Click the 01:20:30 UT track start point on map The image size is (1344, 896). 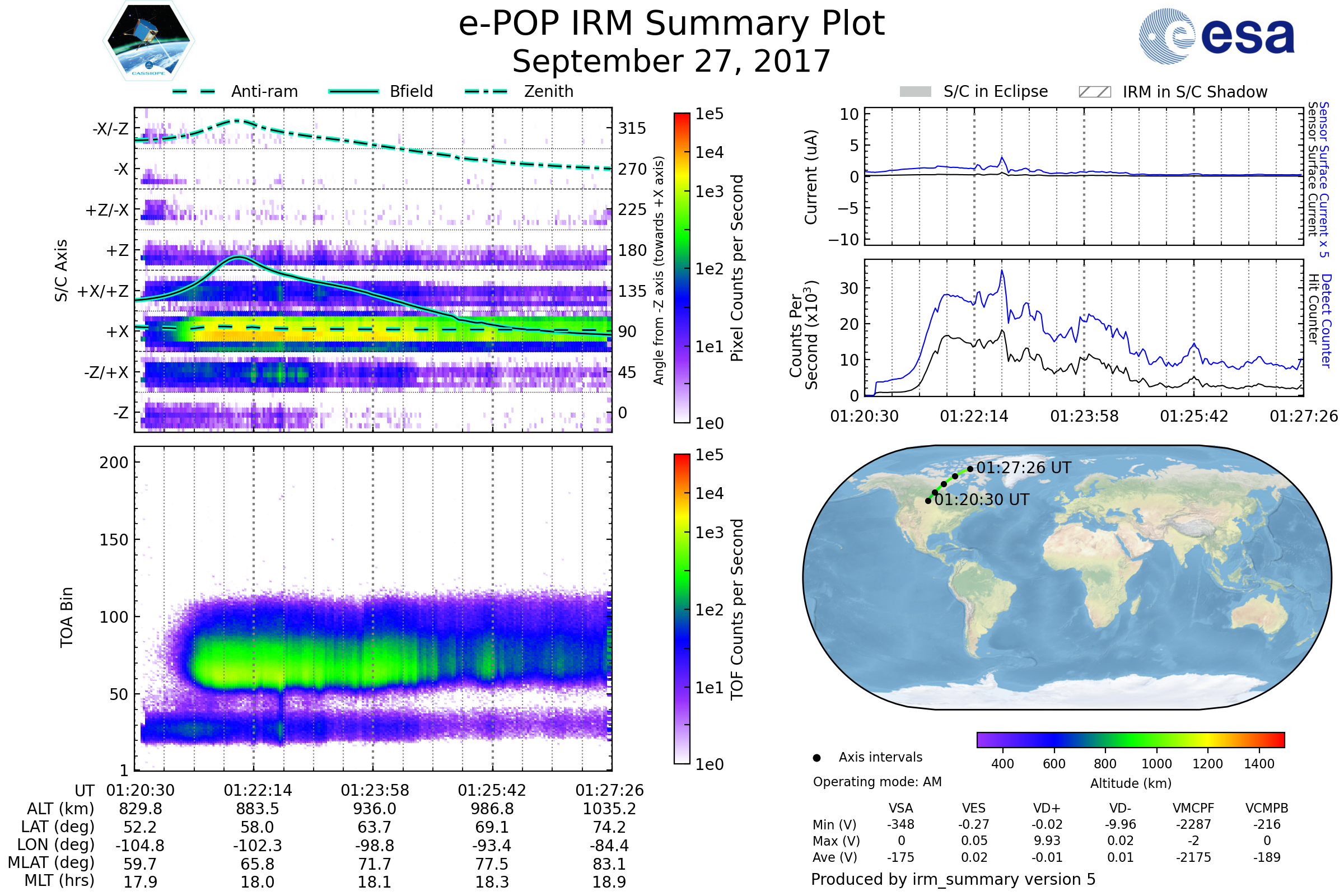pyautogui.click(x=928, y=501)
